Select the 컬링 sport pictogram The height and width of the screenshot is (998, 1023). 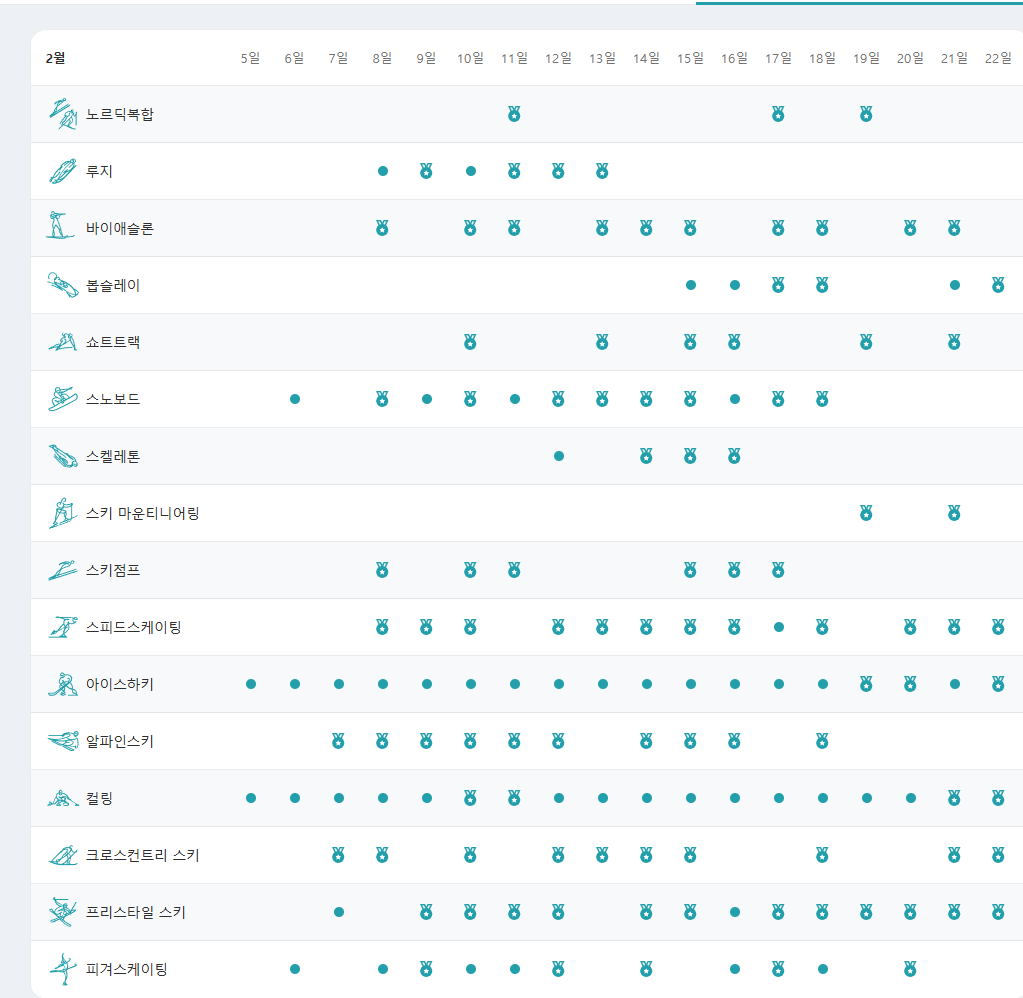(62, 798)
